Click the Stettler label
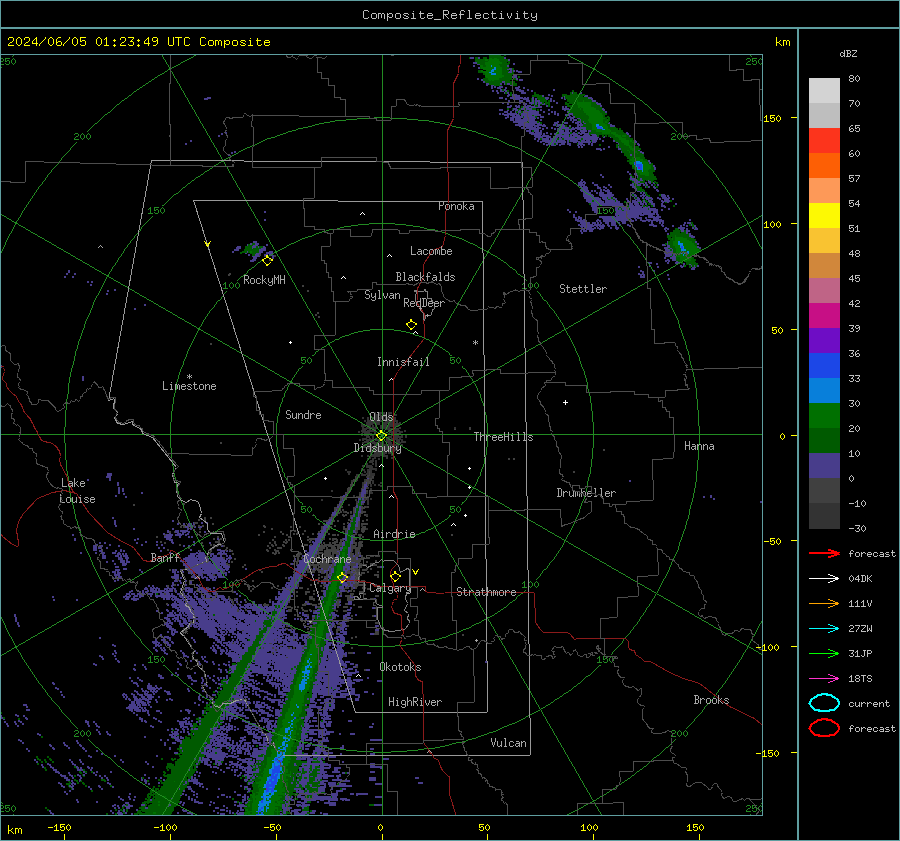Screen dimensions: 900x841 pyautogui.click(x=583, y=289)
